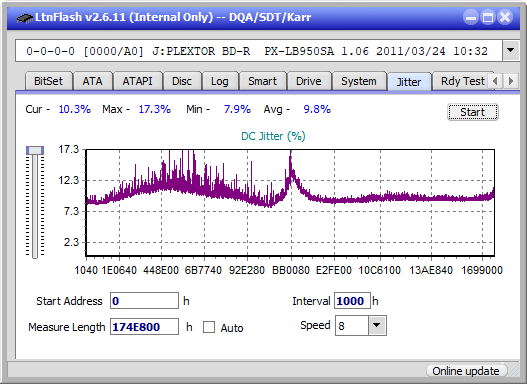Click the Start button
The height and width of the screenshot is (384, 527).
(x=473, y=112)
